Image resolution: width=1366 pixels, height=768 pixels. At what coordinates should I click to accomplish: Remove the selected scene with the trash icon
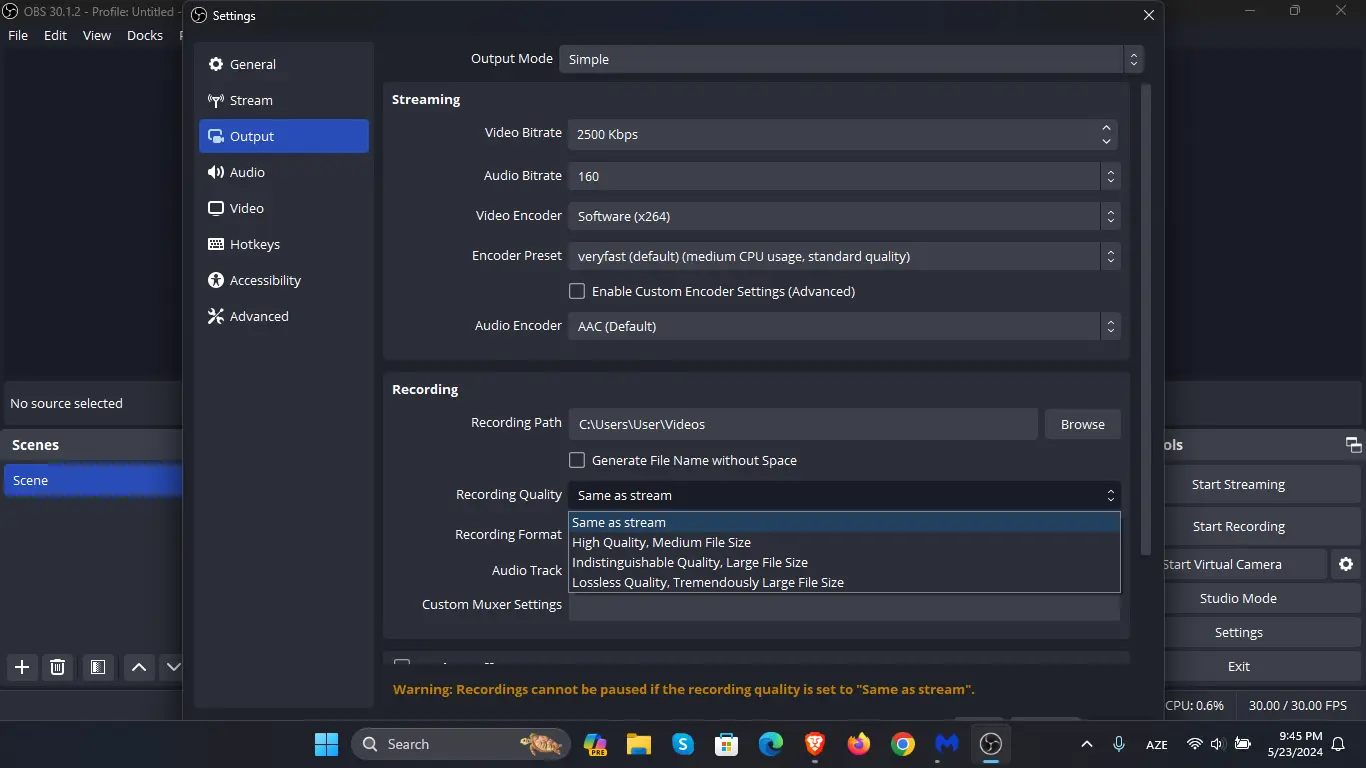pyautogui.click(x=58, y=667)
